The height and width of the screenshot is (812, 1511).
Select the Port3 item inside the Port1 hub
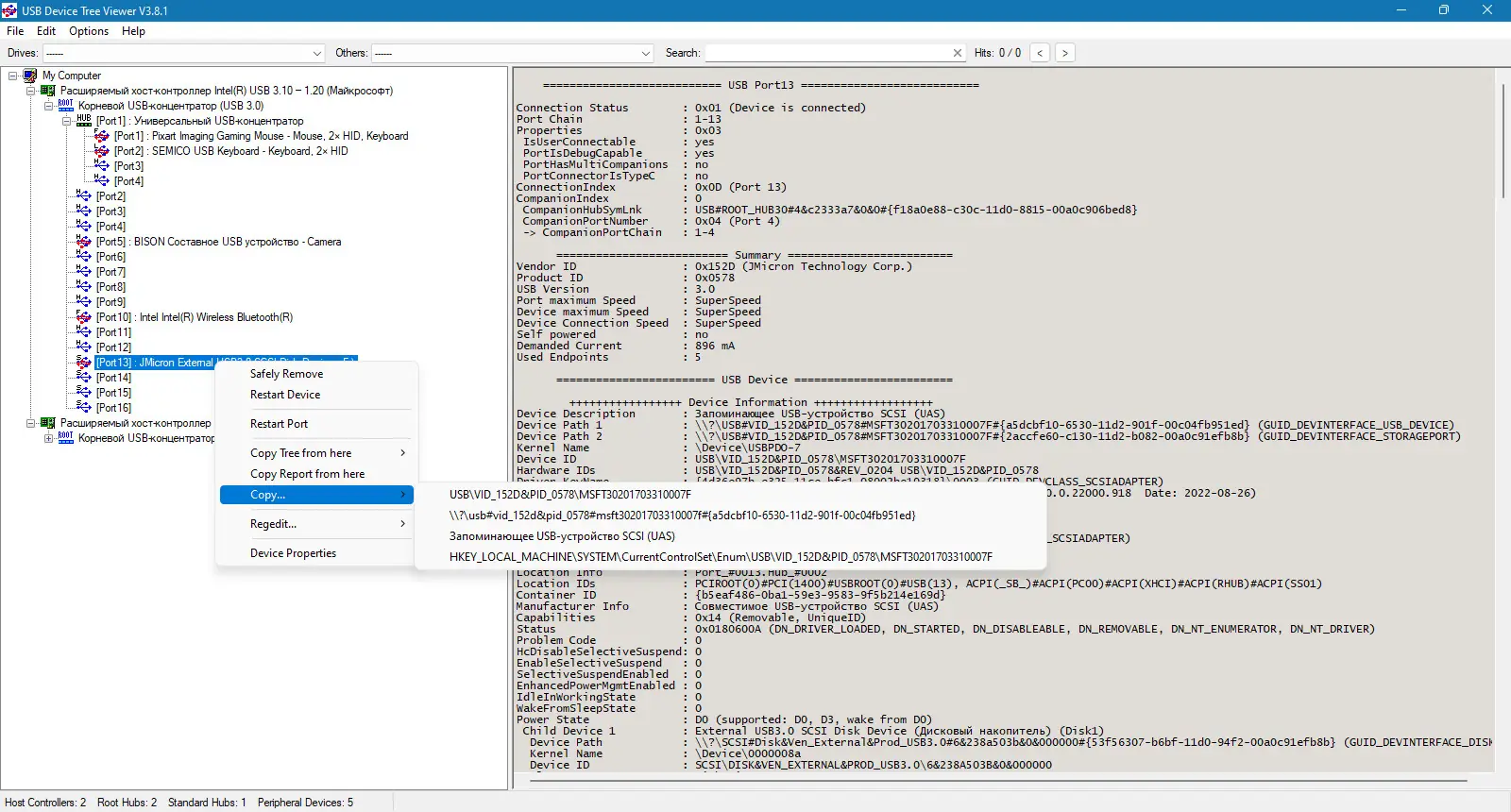click(128, 166)
